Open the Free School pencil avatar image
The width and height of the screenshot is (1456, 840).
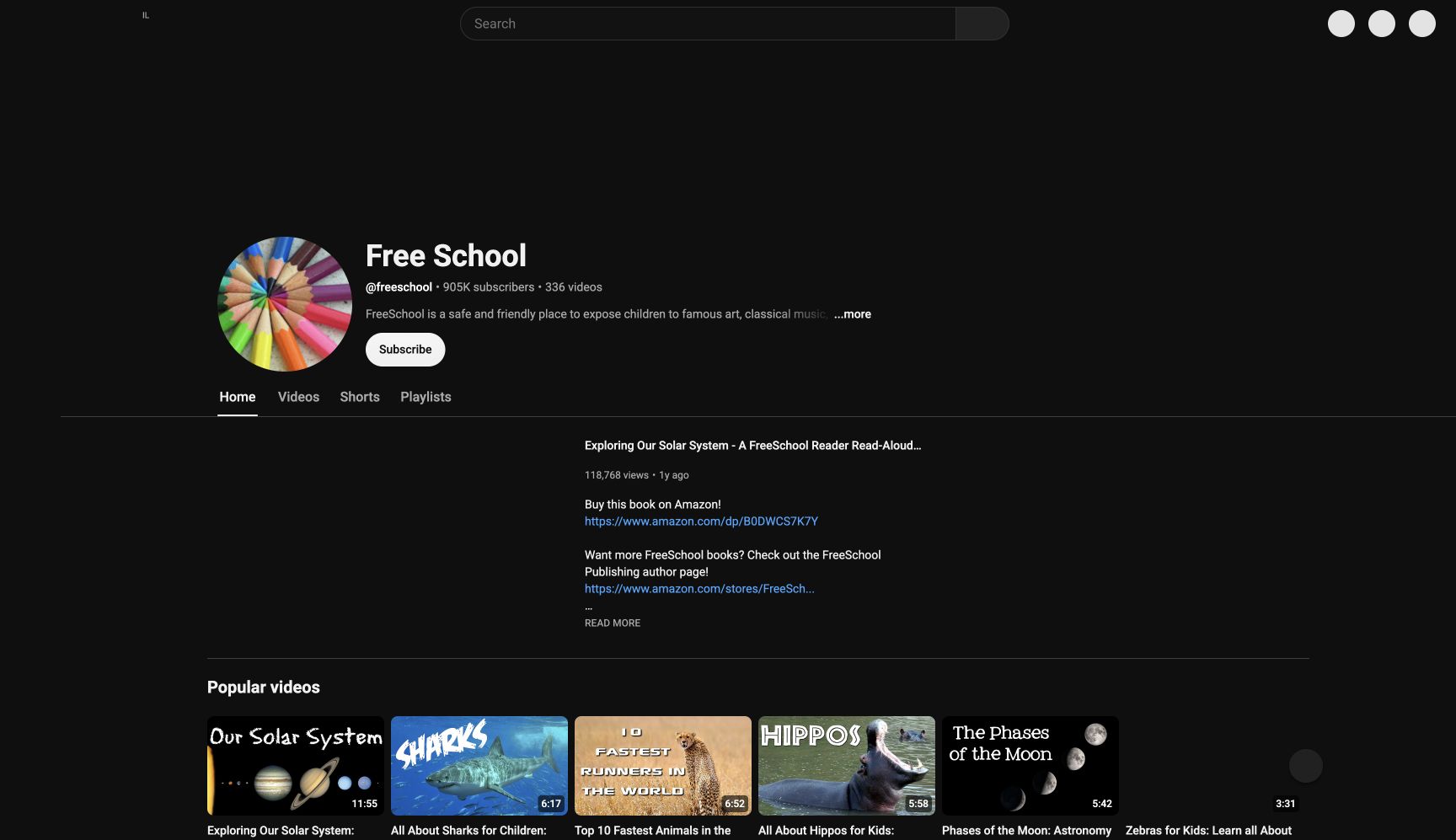285,304
